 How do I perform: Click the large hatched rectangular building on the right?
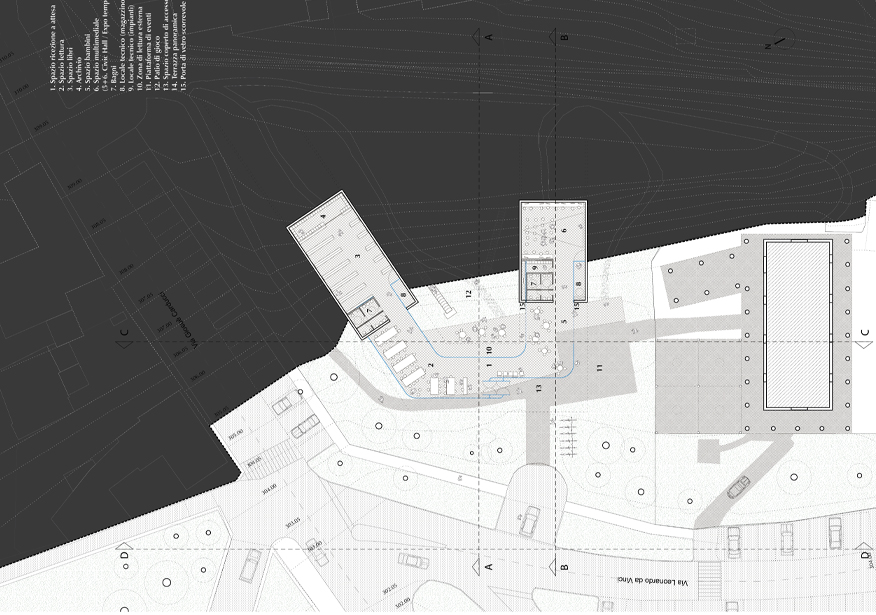(798, 324)
